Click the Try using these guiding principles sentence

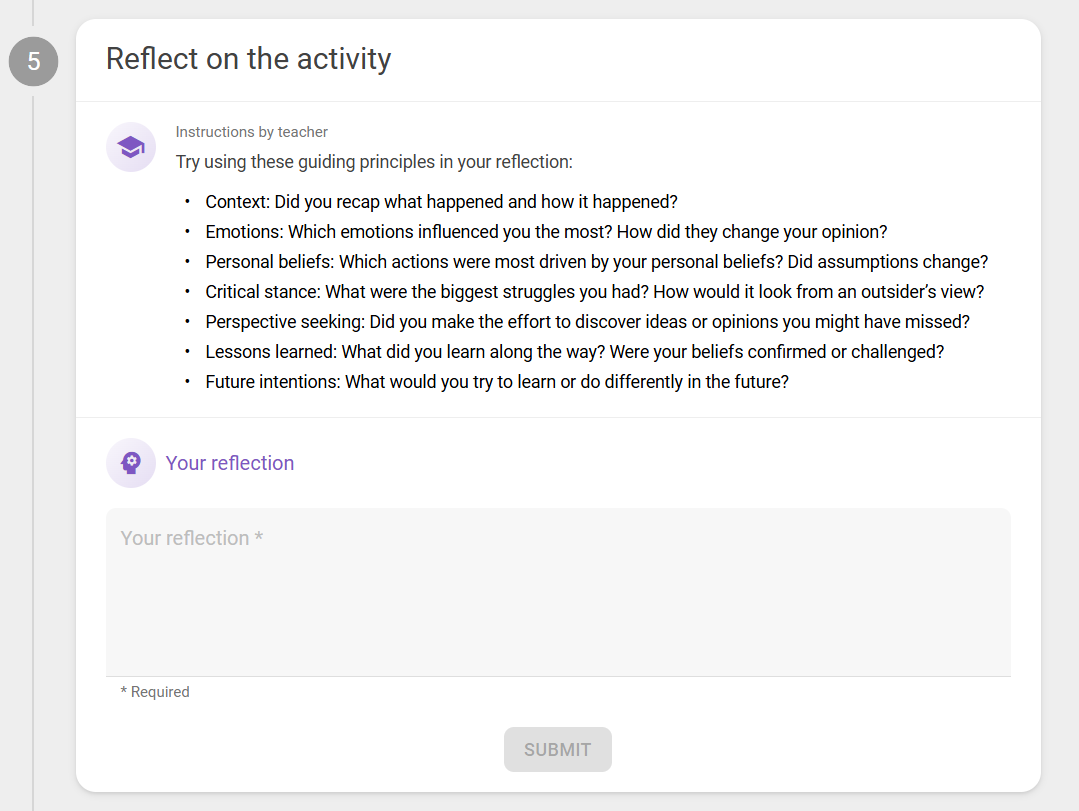(374, 162)
